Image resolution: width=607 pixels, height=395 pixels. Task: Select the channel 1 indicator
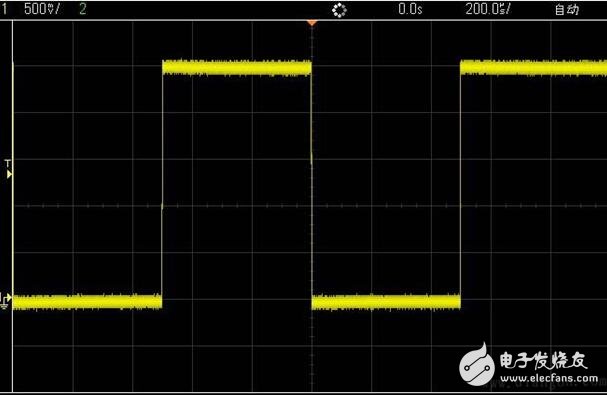(x=4, y=9)
